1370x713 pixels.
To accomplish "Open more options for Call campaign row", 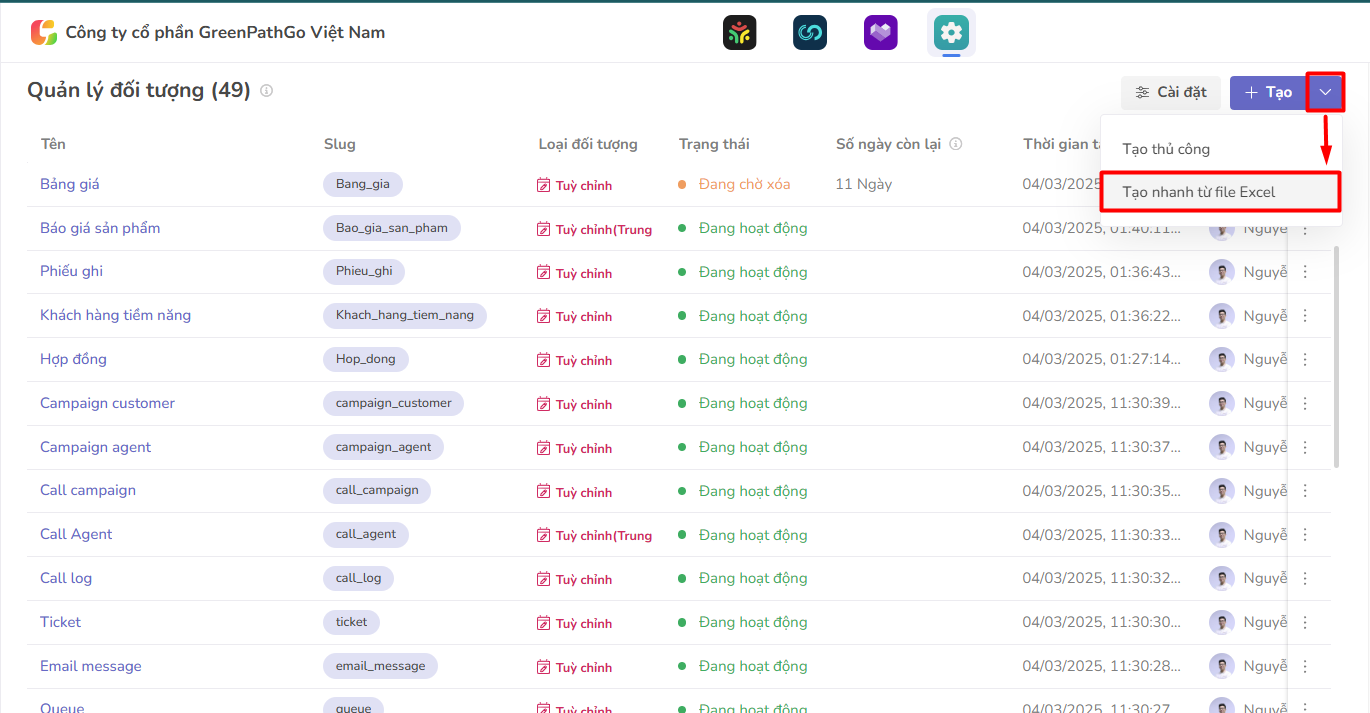I will coord(1305,491).
